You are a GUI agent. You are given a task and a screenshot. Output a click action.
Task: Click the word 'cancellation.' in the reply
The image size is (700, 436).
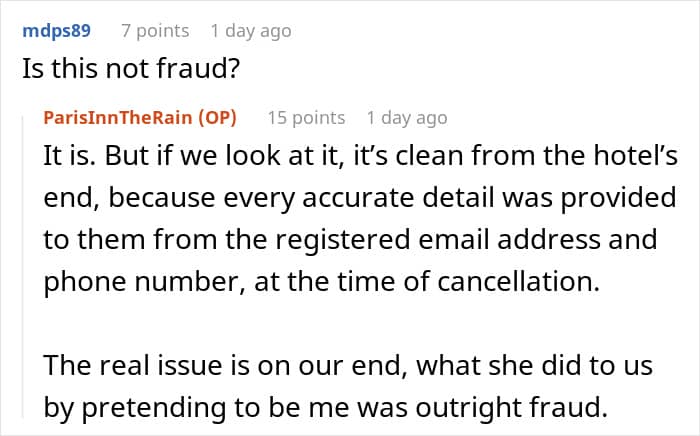(519, 282)
